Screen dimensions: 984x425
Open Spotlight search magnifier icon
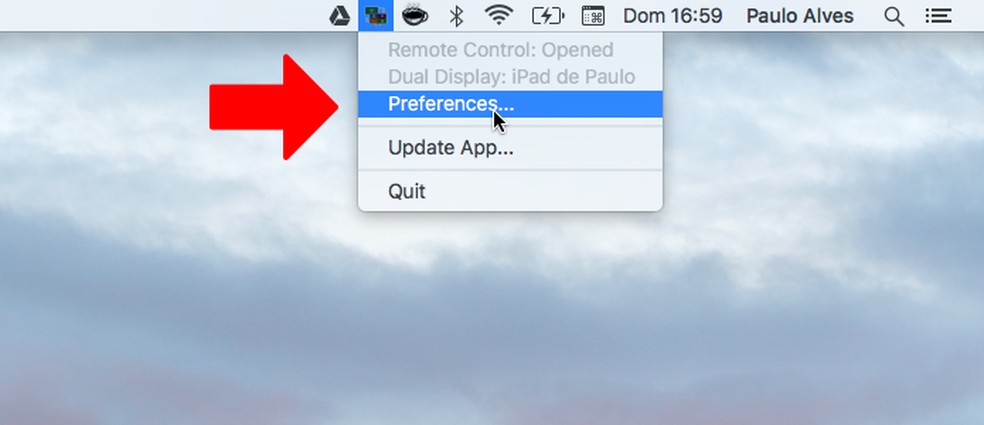click(x=894, y=16)
